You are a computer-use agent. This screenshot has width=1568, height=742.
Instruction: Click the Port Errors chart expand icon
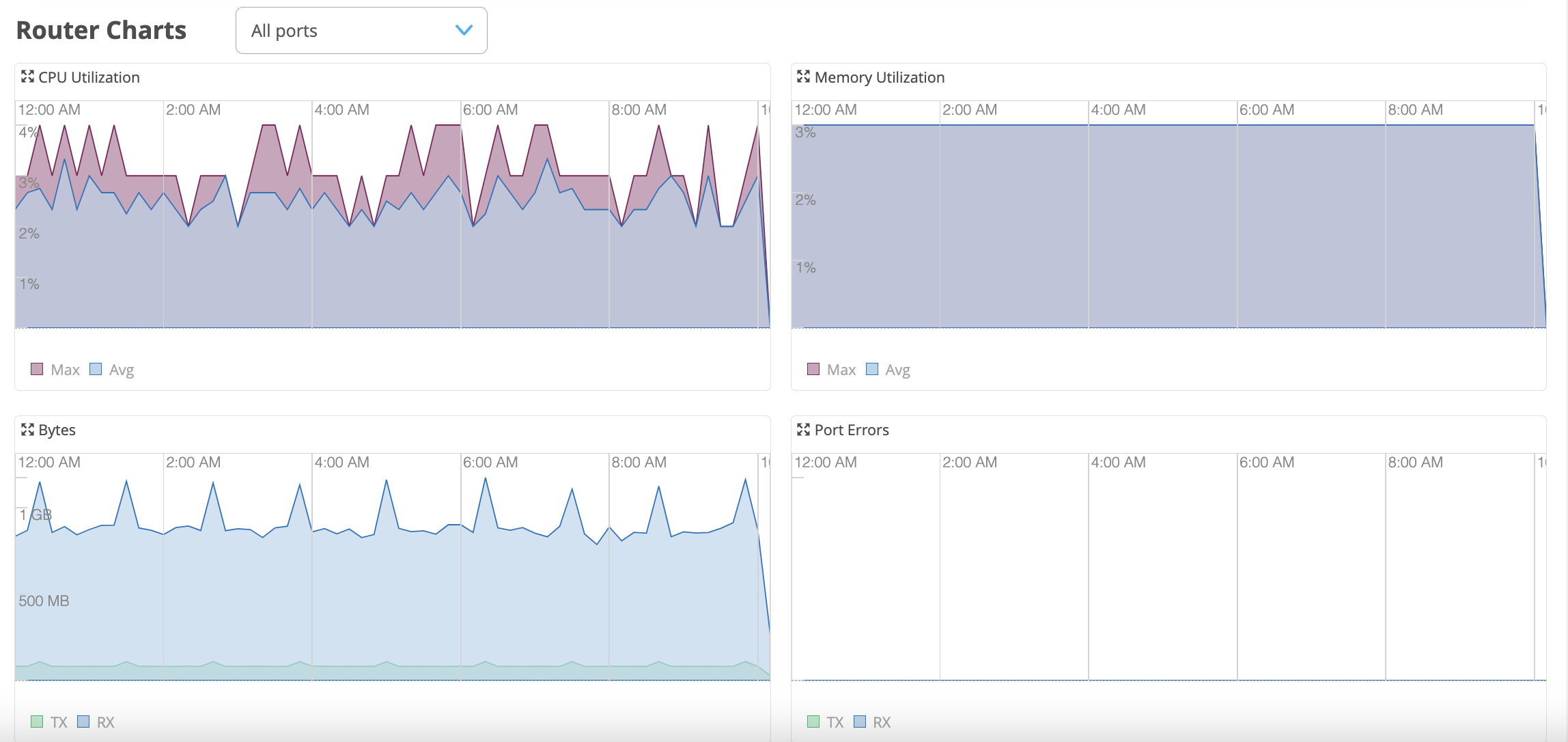pyautogui.click(x=803, y=429)
